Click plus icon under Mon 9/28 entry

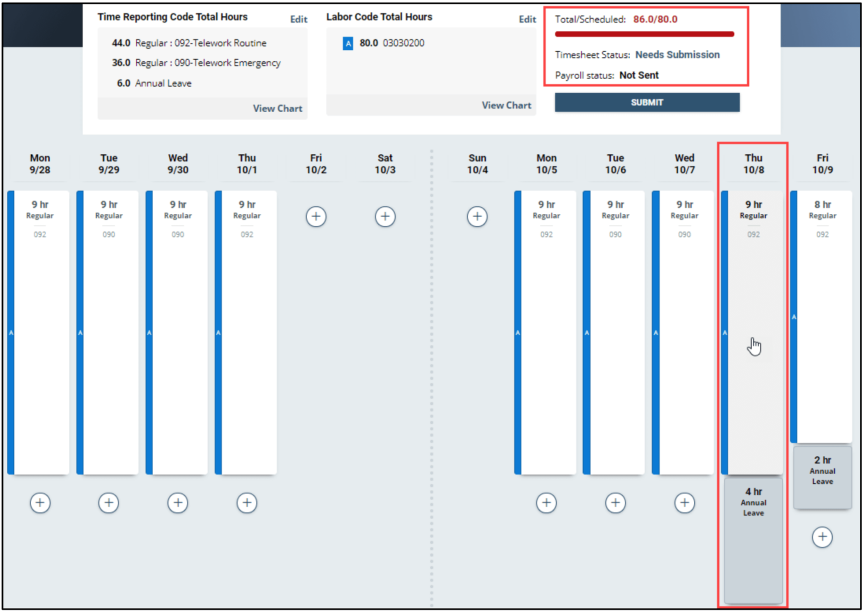pos(40,503)
